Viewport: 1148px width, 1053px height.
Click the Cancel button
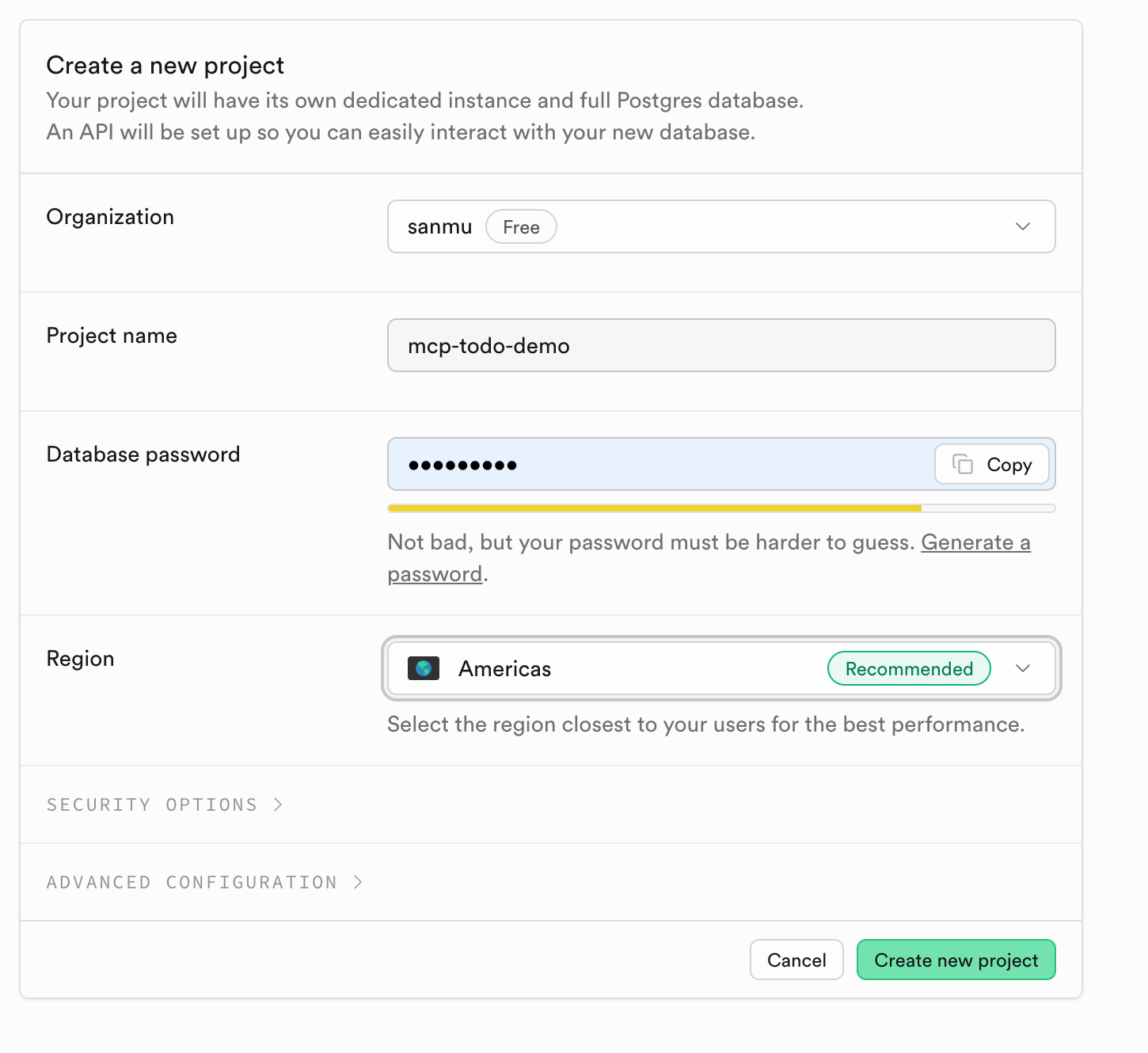coord(796,960)
